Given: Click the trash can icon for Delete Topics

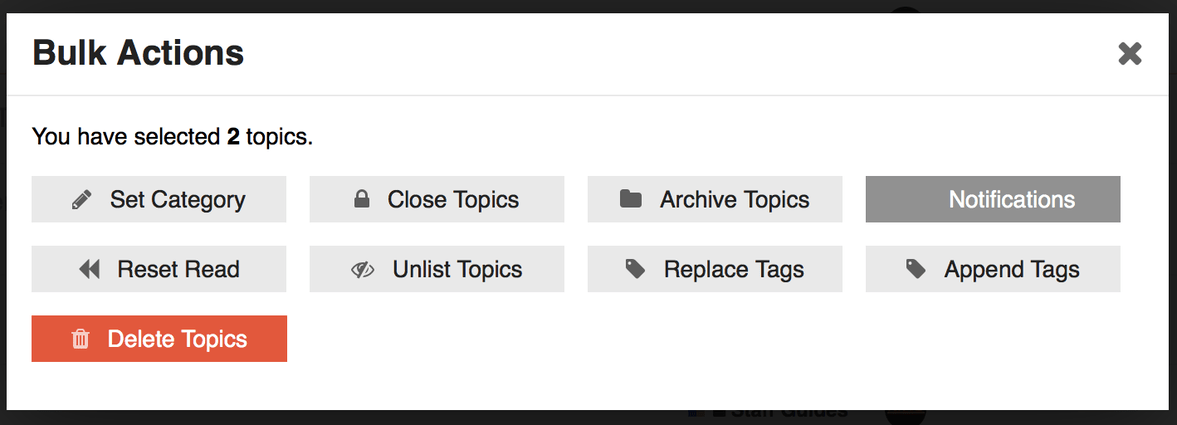Looking at the screenshot, I should pyautogui.click(x=80, y=340).
